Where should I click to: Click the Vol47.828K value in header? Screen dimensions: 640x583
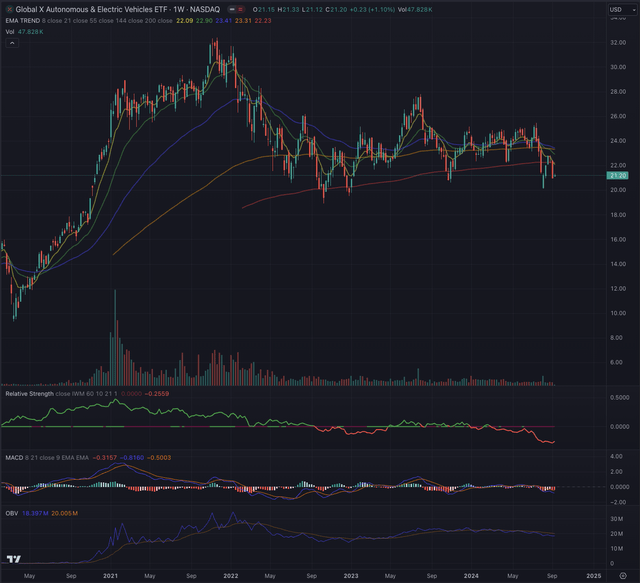click(415, 9)
